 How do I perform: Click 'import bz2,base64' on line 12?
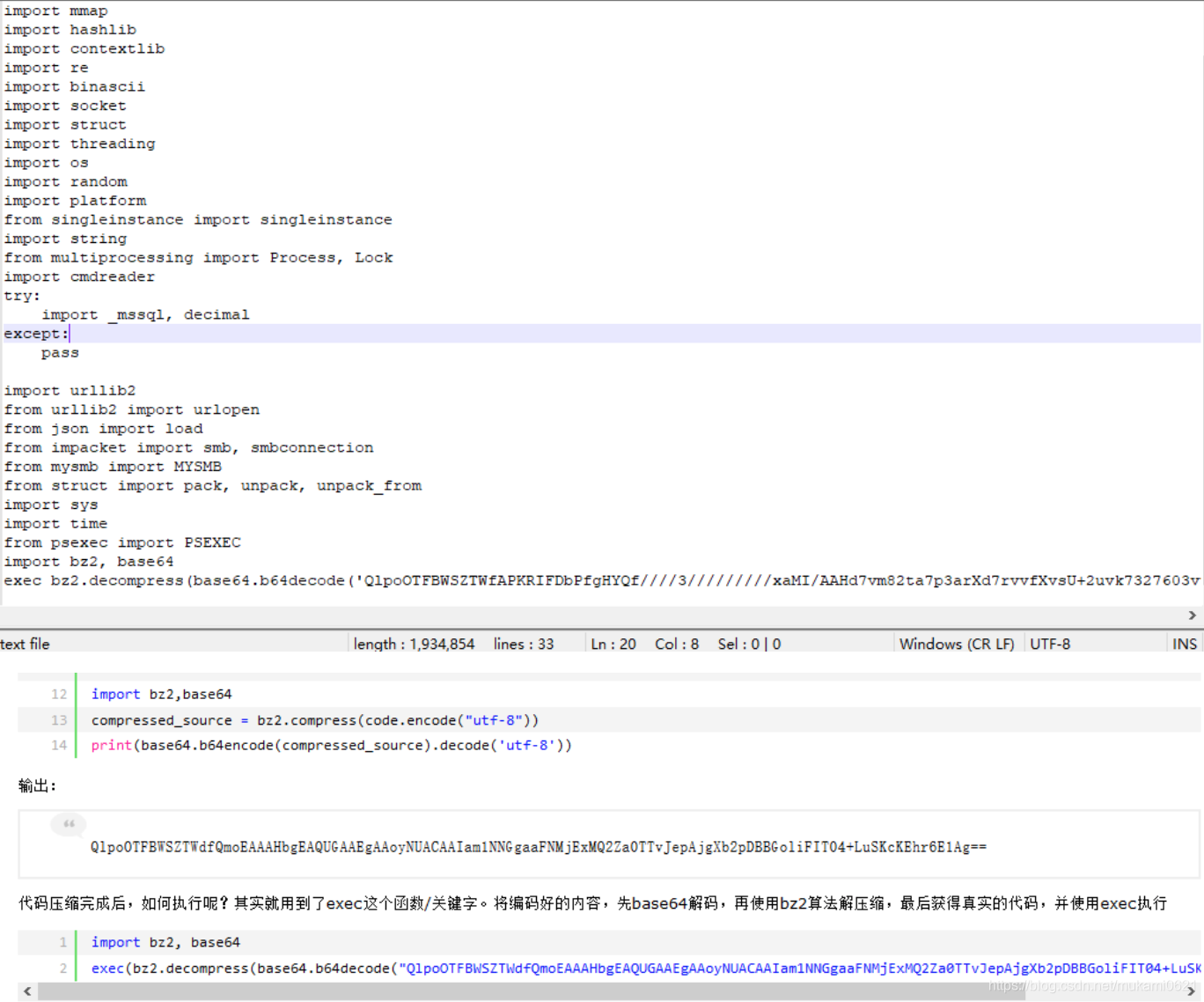[162, 695]
